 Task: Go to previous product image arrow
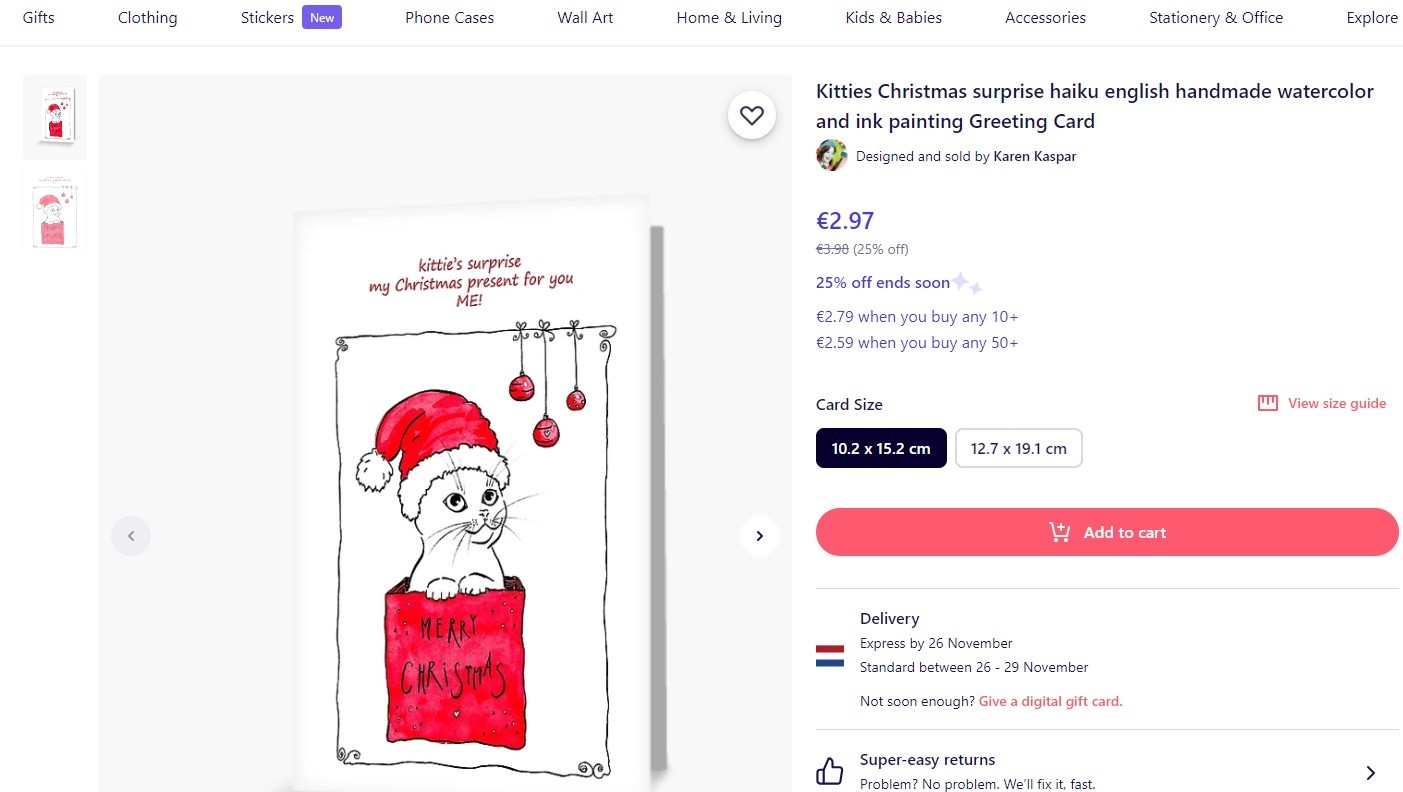pos(131,536)
